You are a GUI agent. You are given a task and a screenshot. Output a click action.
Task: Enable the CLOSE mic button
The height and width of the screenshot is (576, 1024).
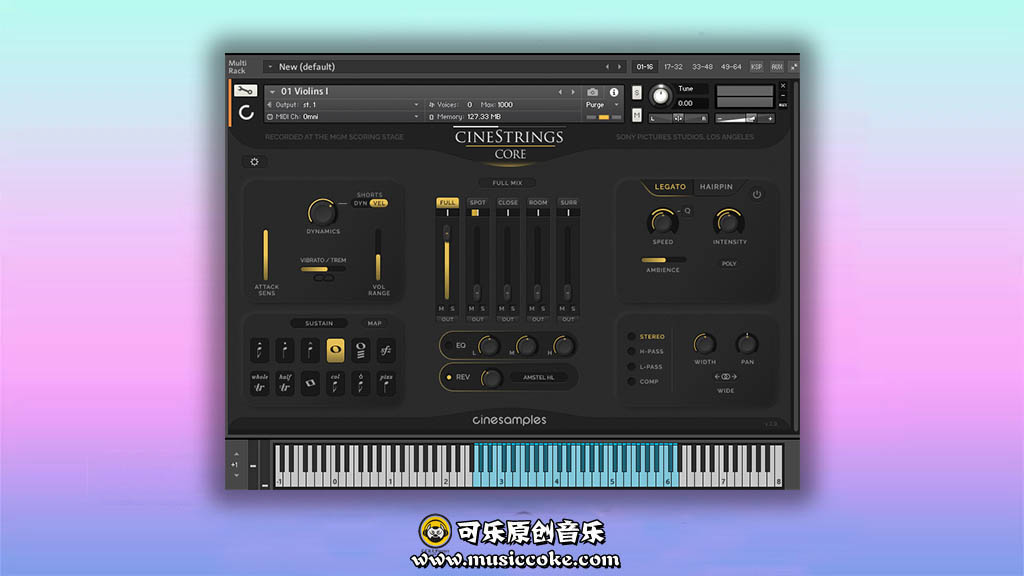click(x=507, y=202)
